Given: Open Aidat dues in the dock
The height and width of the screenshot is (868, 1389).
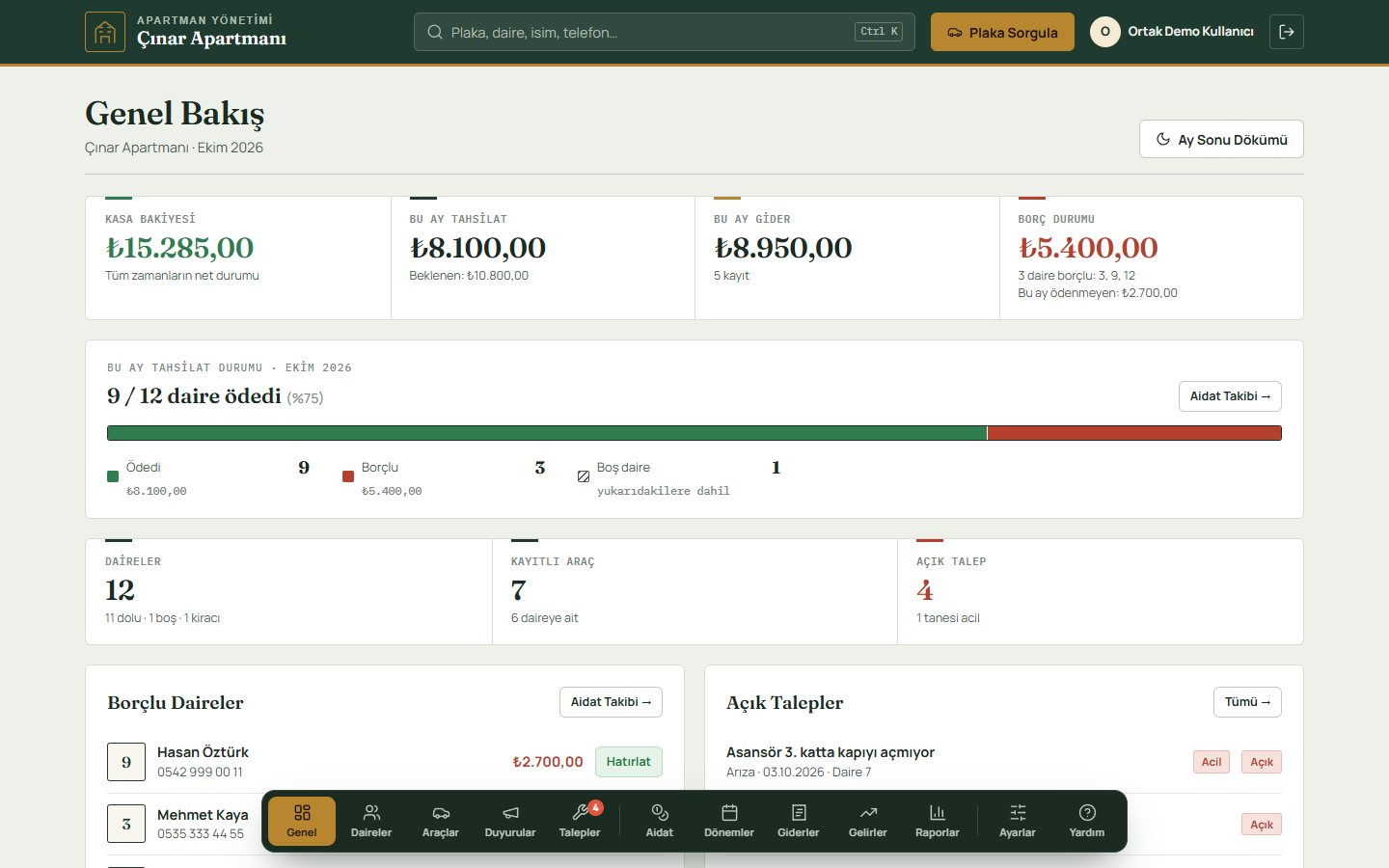Looking at the screenshot, I should 660,821.
